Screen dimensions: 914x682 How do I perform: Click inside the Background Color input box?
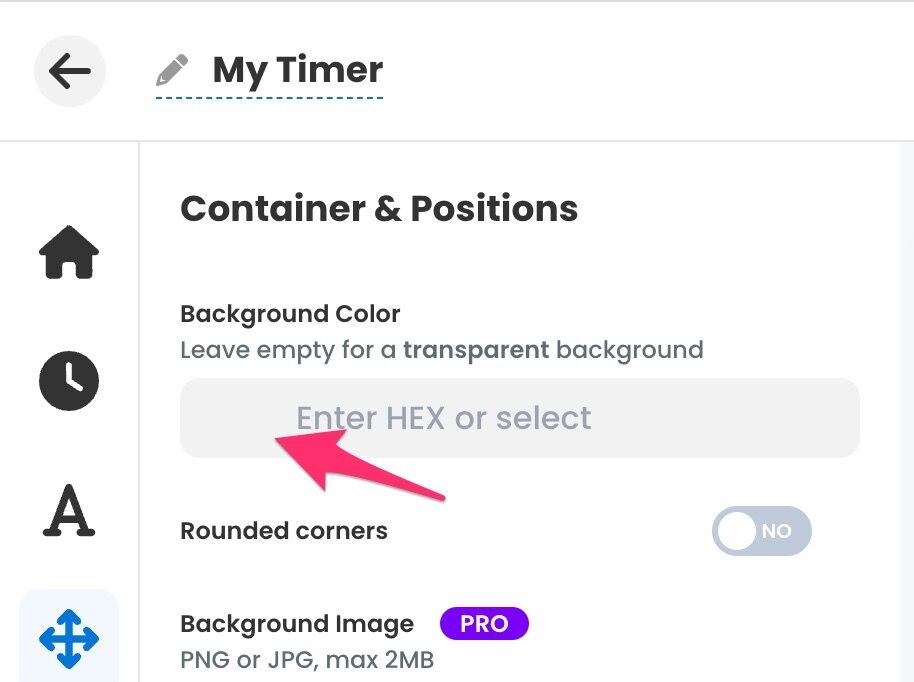[520, 417]
